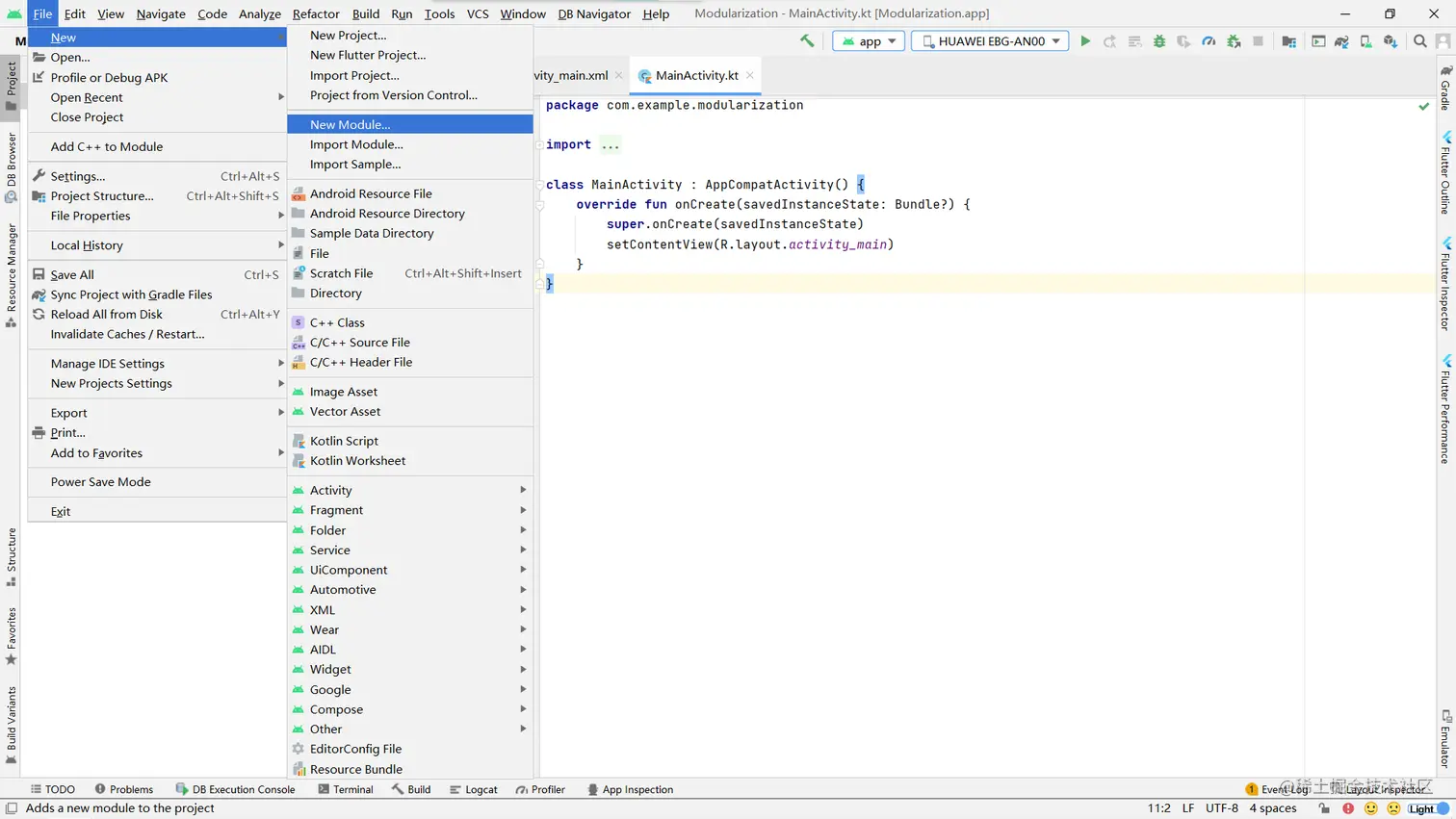Choose New Flutter Project... menu entry
The image size is (1456, 819).
pyautogui.click(x=410, y=55)
